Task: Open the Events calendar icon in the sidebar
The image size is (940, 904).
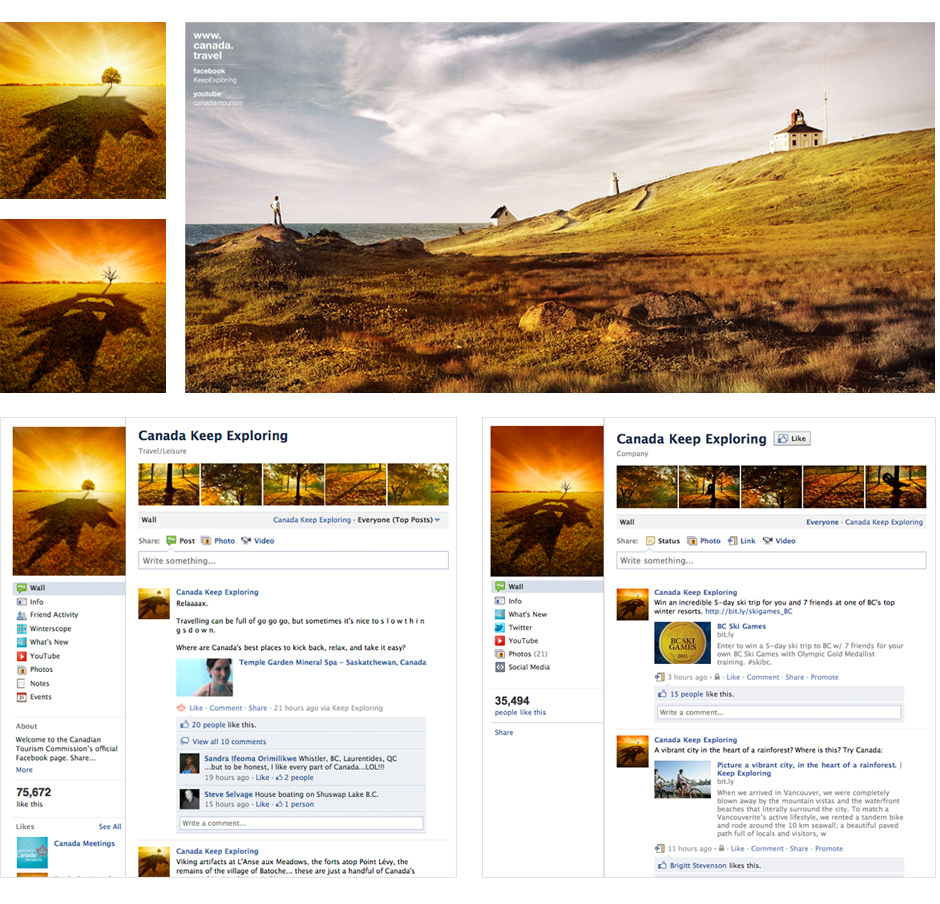Action: point(22,697)
